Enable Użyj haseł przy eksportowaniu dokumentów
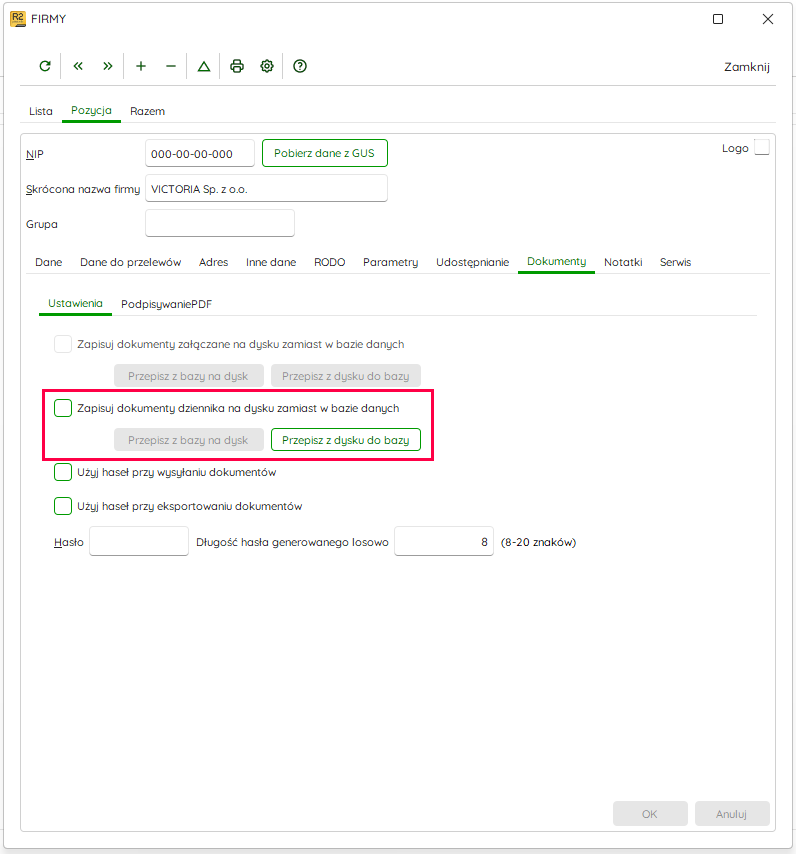Viewport: 796px width, 854px height. click(63, 506)
